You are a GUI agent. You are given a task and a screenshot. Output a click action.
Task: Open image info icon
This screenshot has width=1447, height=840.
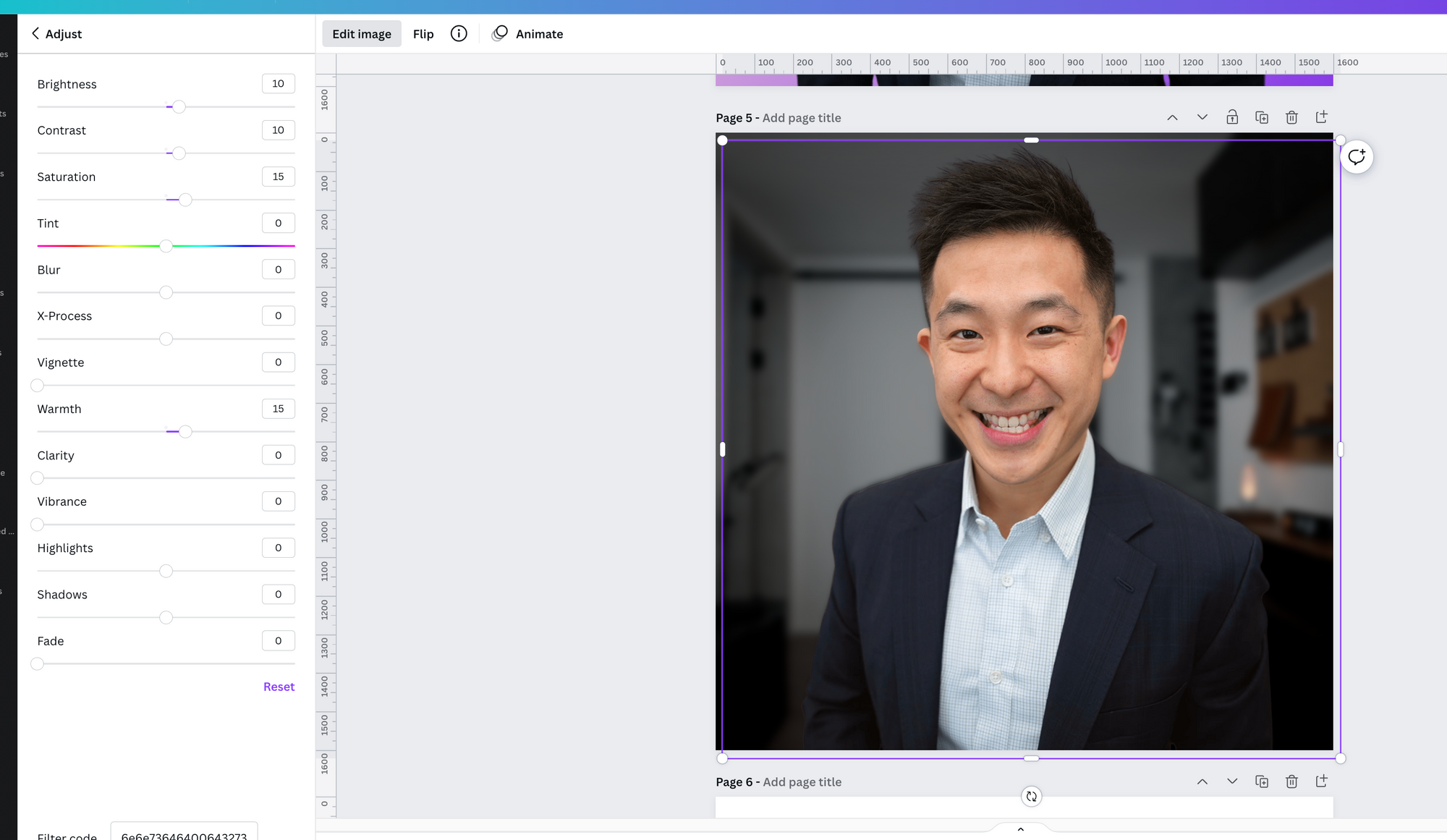(459, 33)
